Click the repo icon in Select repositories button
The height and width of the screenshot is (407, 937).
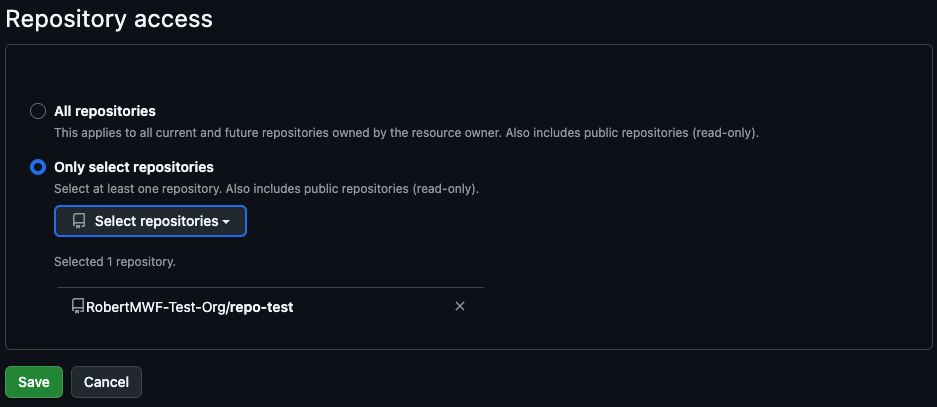[79, 221]
